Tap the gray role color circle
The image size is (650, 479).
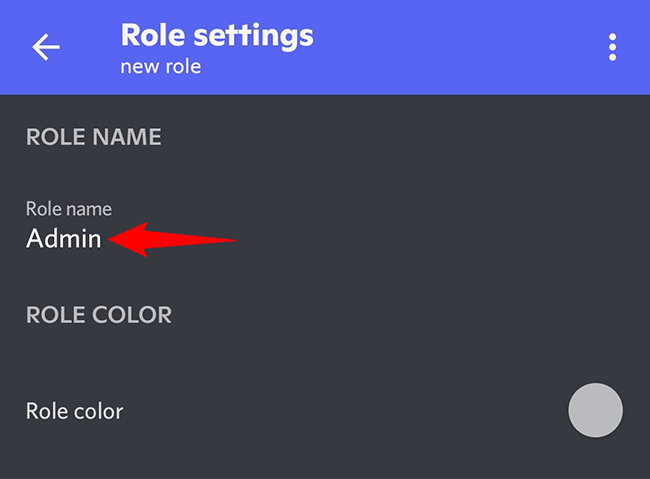[595, 410]
